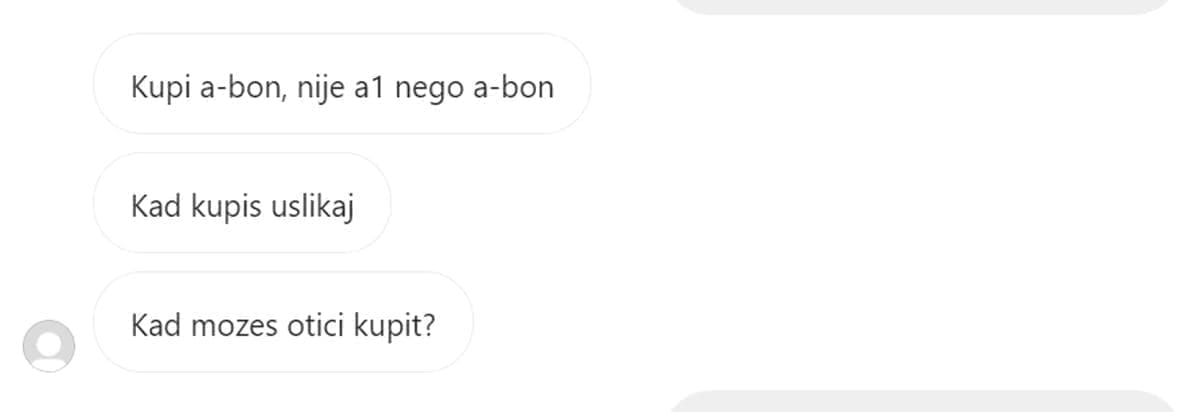Click the "a1" text in the first message
The height and width of the screenshot is (412, 1200).
pos(366,88)
